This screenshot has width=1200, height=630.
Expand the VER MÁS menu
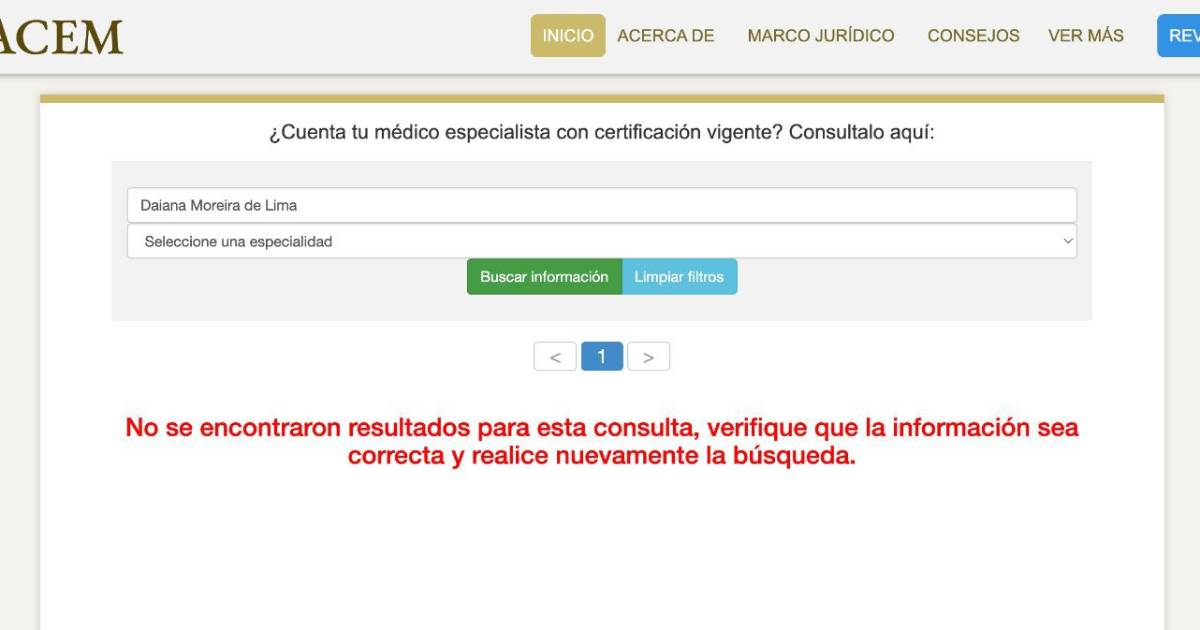click(1085, 36)
